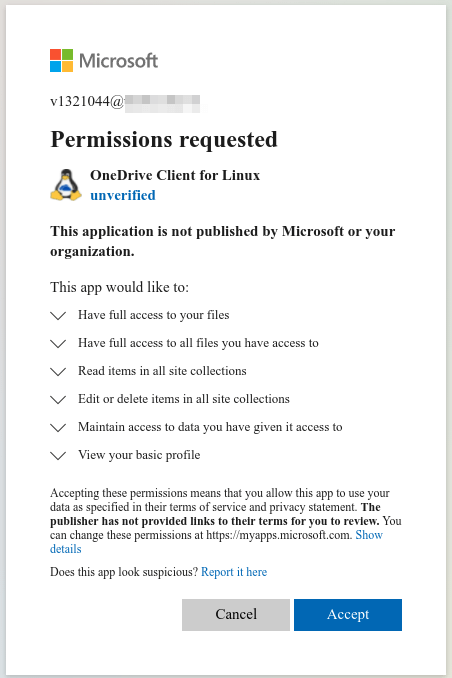Click the "Permissions requested" heading

click(164, 140)
